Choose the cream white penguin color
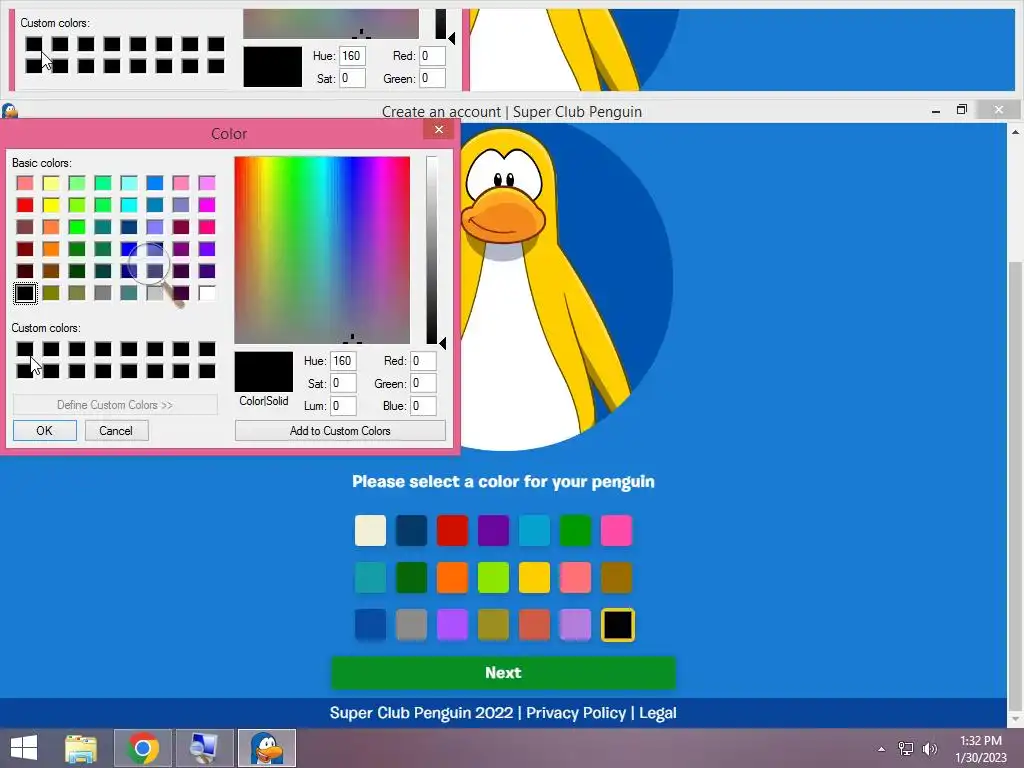The image size is (1024, 768). pyautogui.click(x=370, y=530)
